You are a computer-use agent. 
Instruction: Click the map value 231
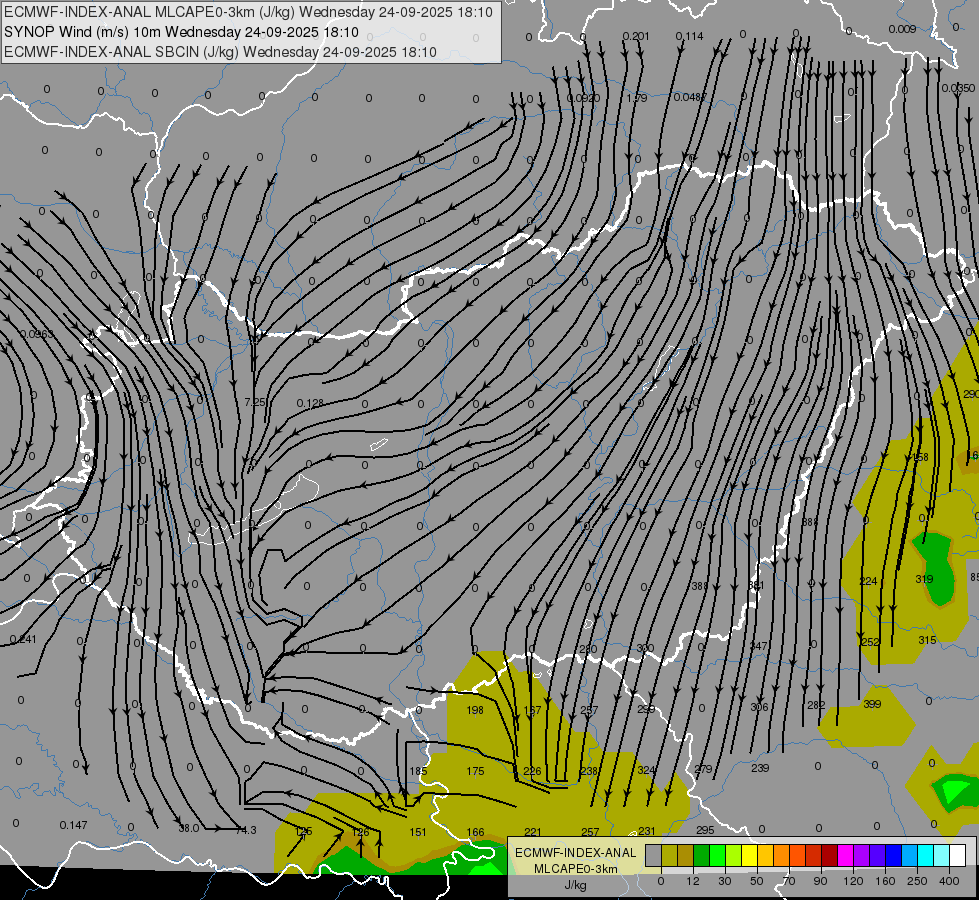647,831
